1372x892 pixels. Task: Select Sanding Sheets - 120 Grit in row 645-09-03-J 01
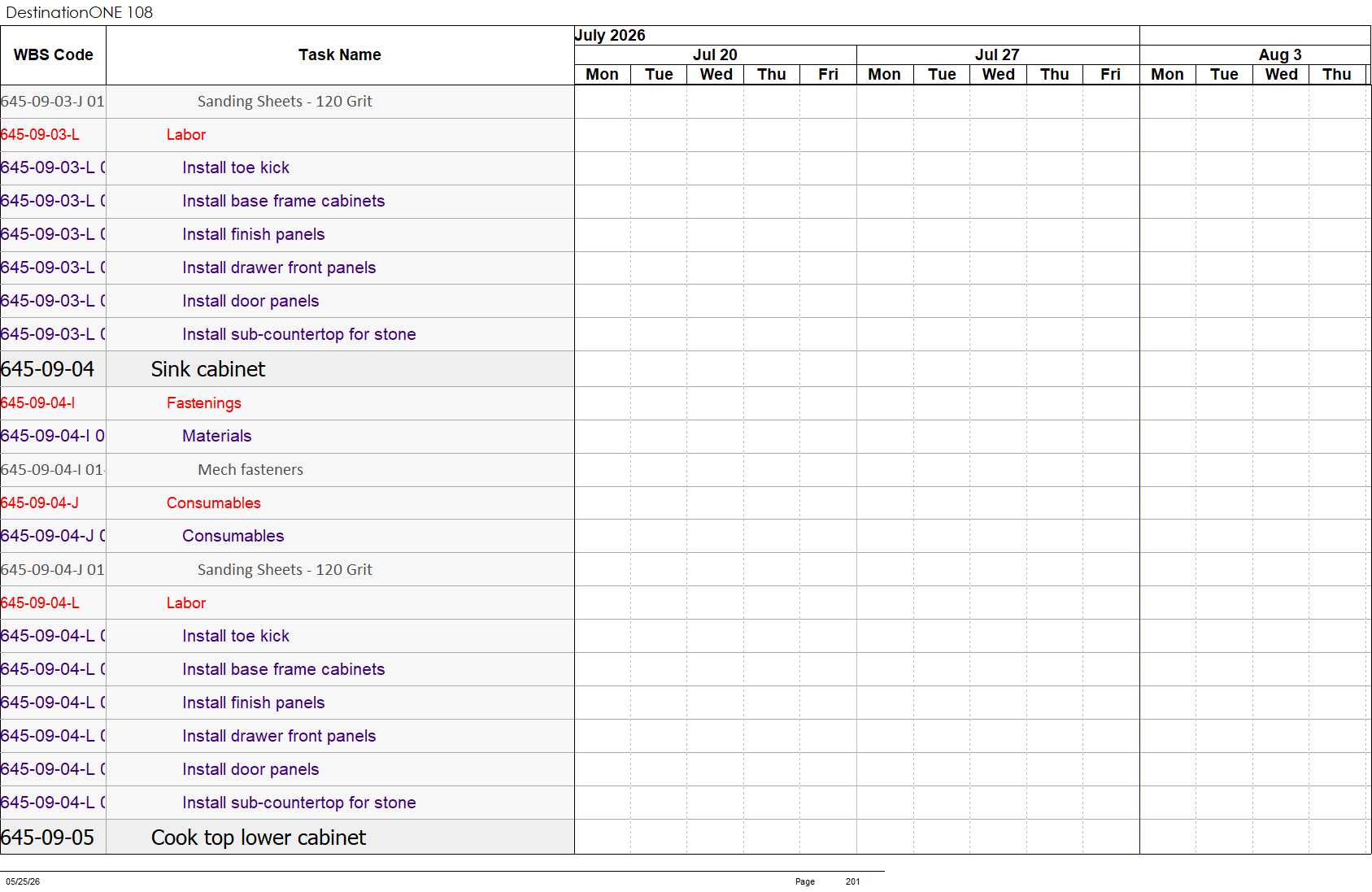285,102
